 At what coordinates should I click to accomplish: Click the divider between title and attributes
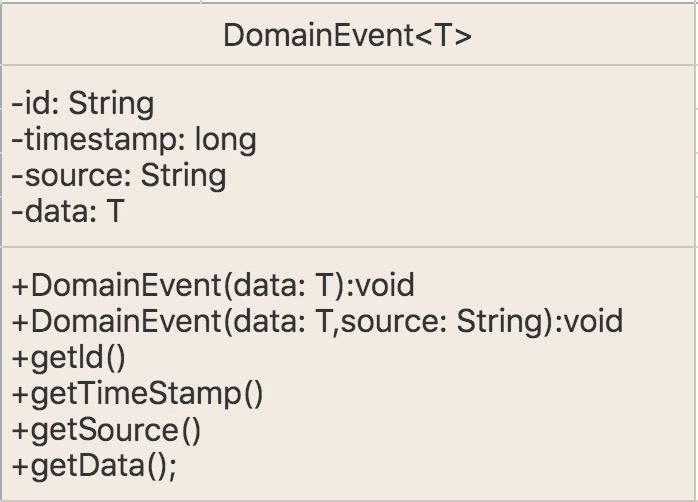[x=349, y=65]
